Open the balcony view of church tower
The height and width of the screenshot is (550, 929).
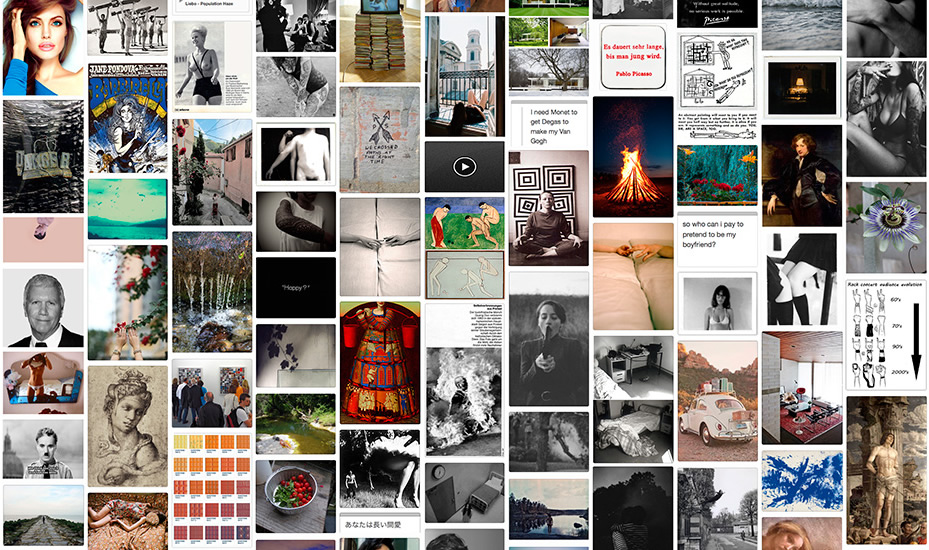pyautogui.click(x=464, y=76)
